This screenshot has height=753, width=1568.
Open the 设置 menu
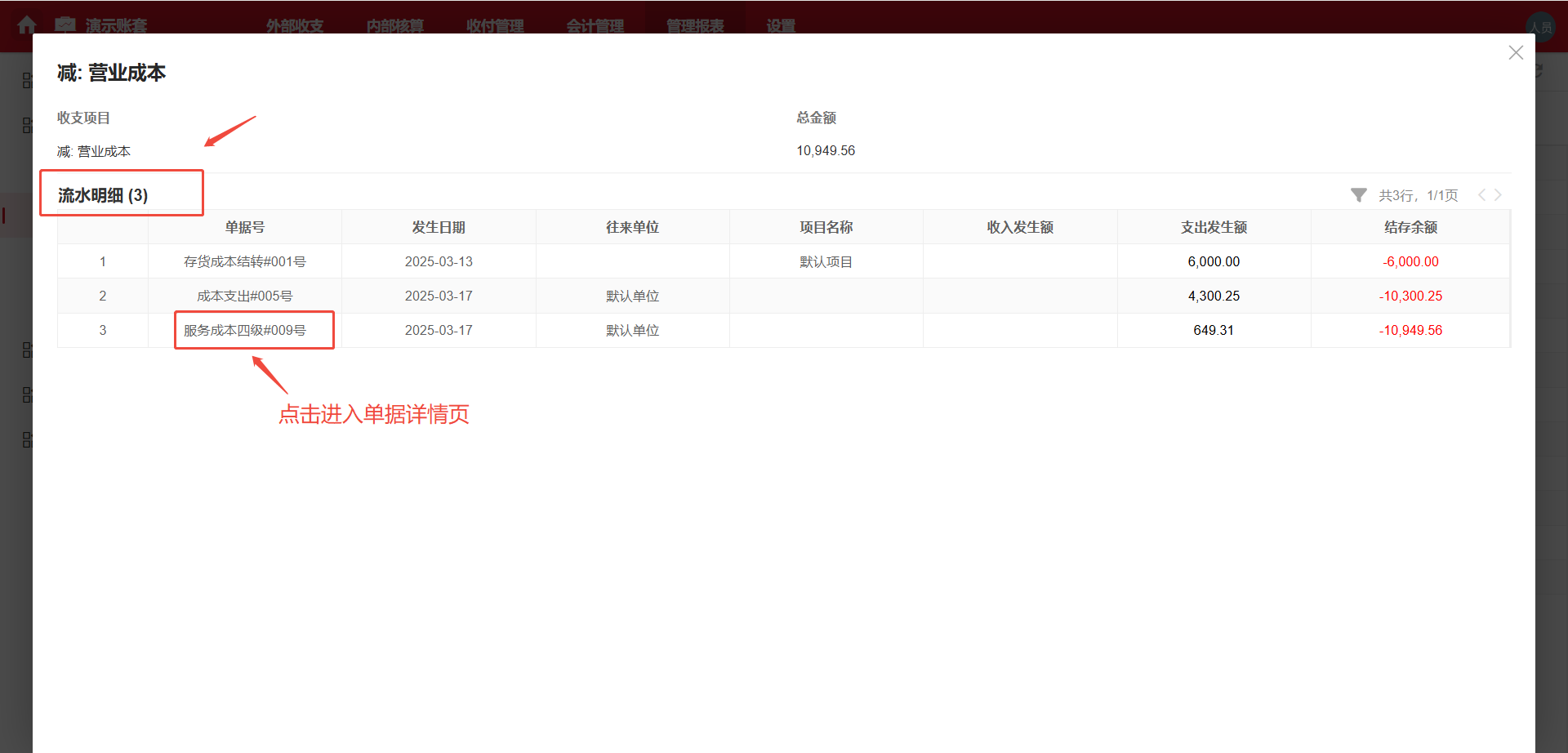pos(778,25)
